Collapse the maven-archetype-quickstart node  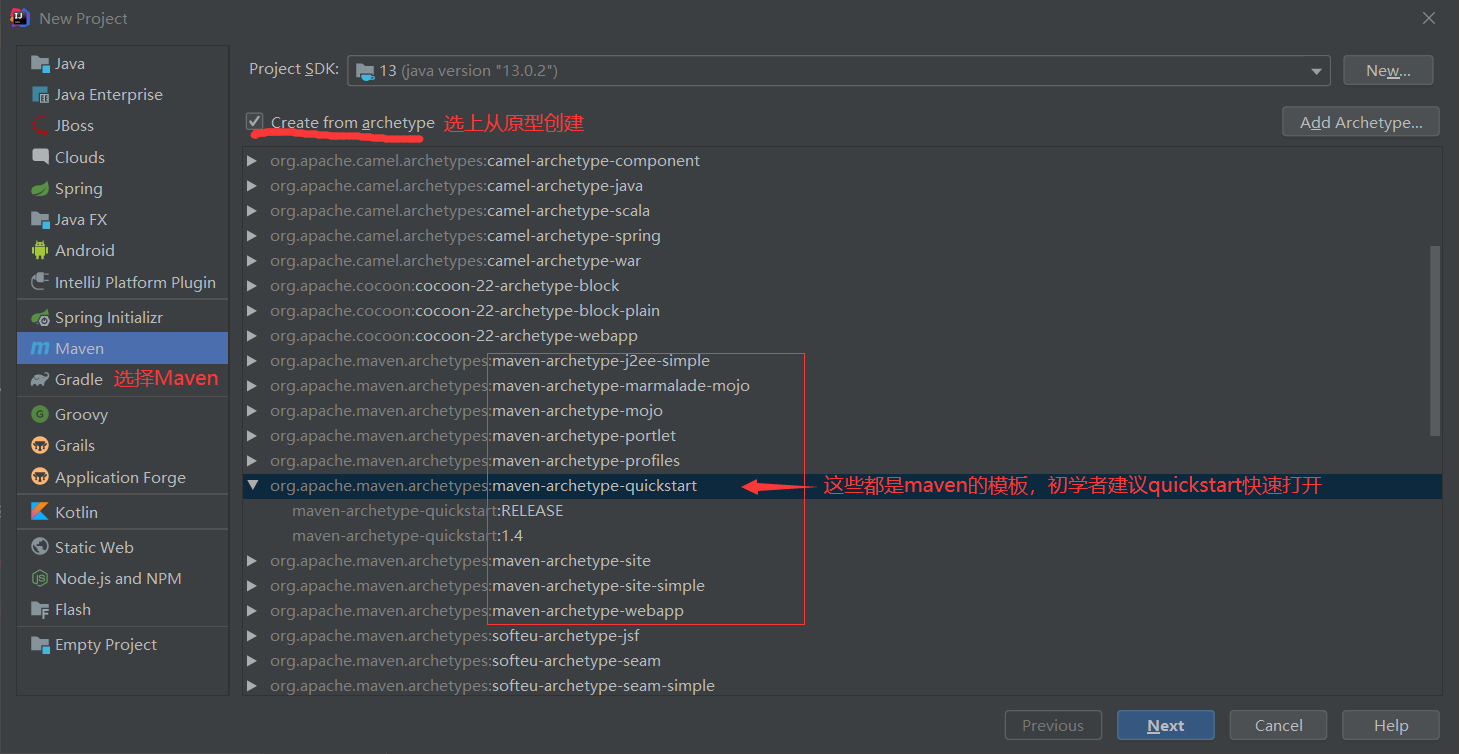tap(252, 486)
